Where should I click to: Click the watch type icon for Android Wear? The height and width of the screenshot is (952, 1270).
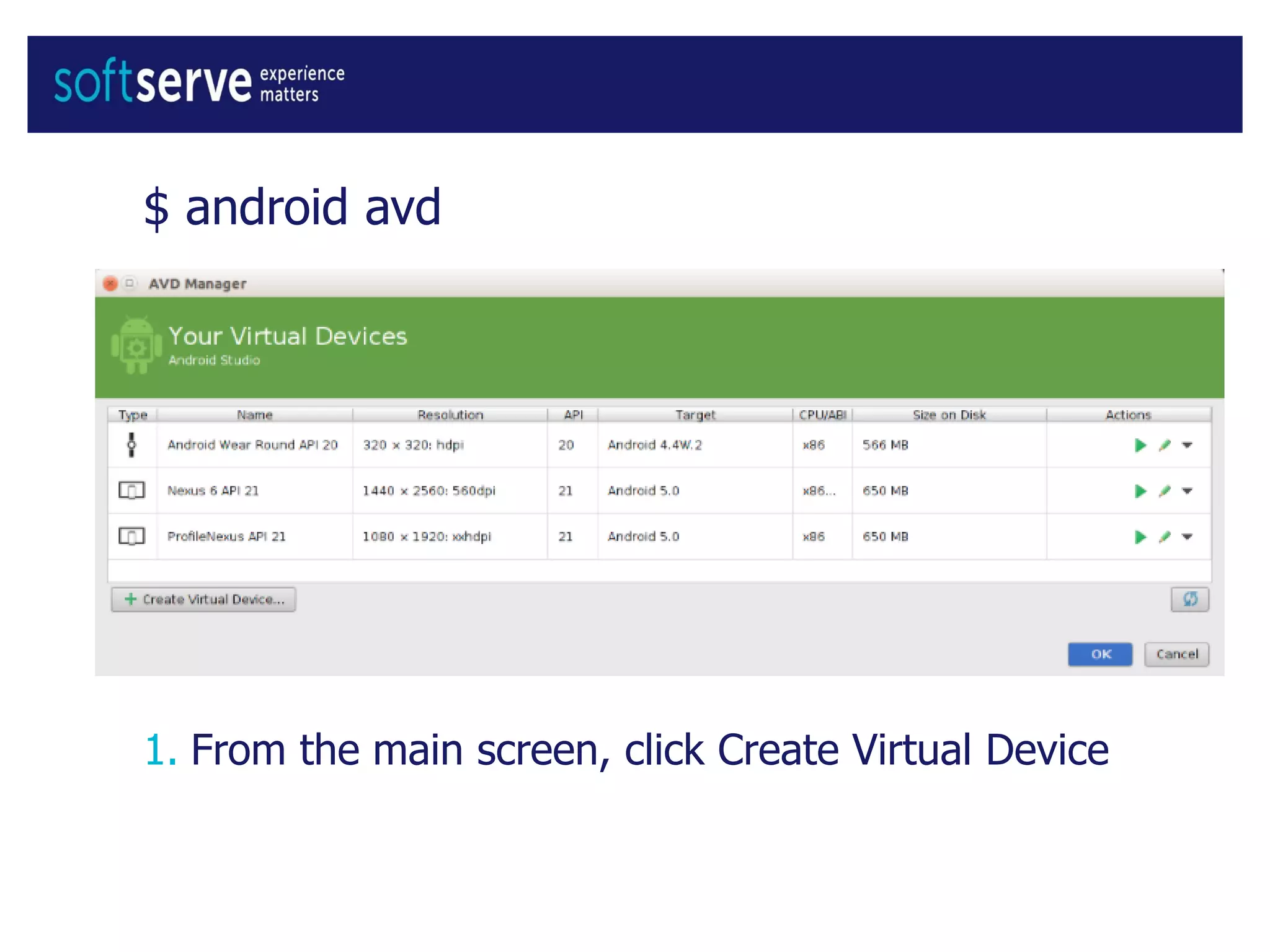pyautogui.click(x=131, y=445)
